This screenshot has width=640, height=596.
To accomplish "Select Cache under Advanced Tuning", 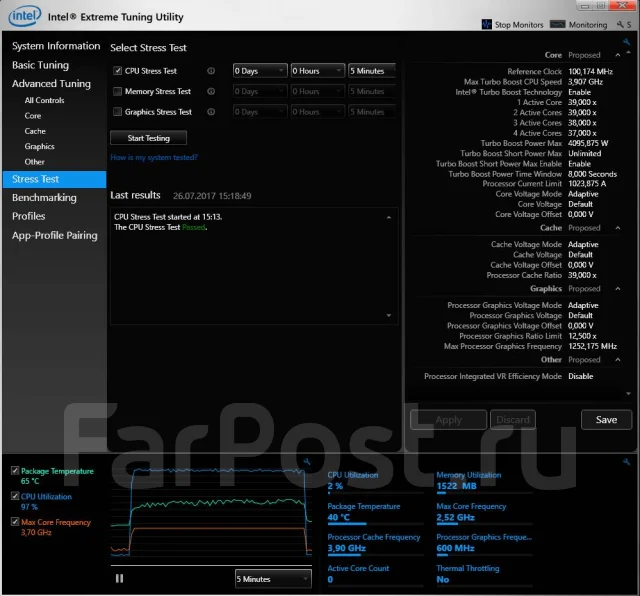I will point(35,131).
